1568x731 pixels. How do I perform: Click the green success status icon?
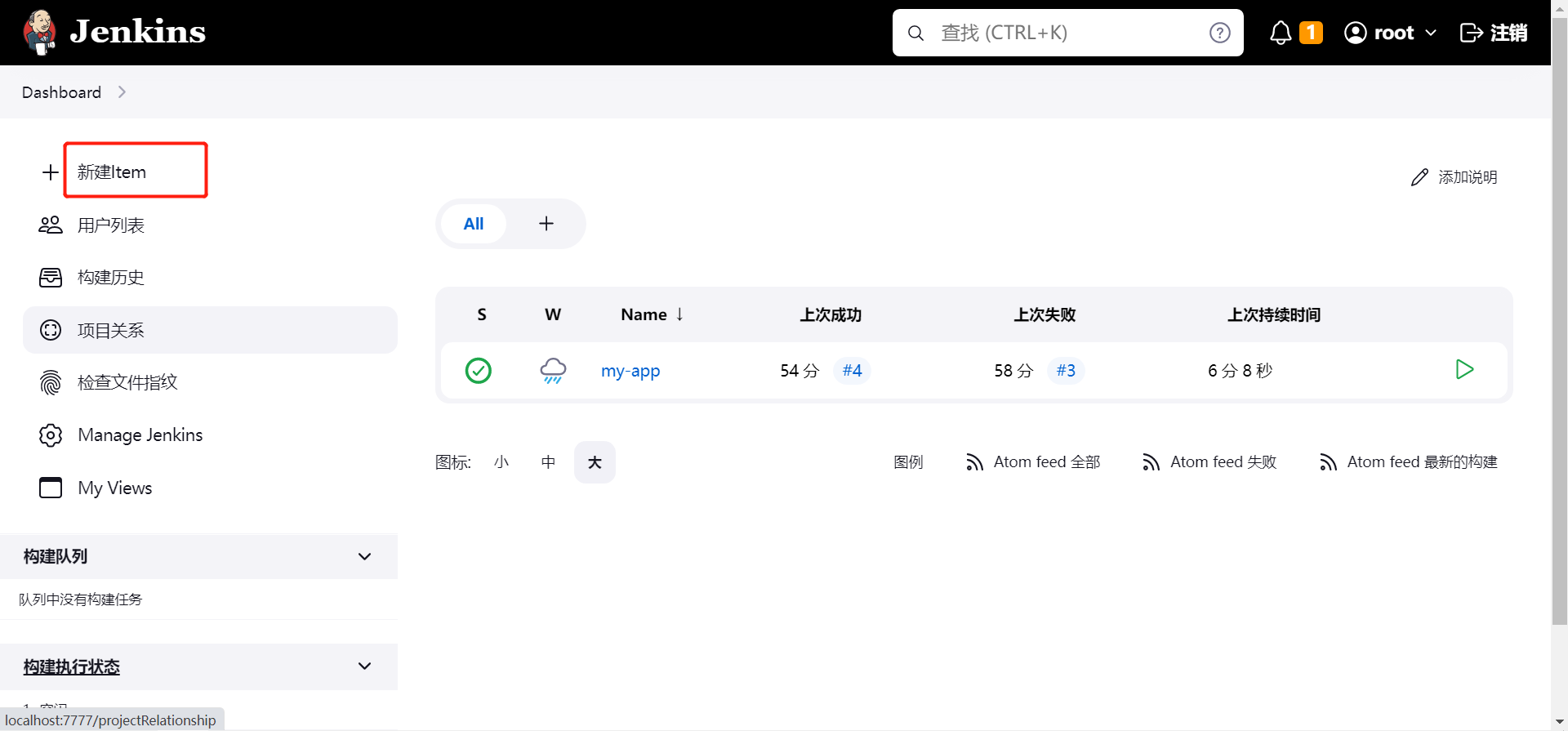pos(479,371)
